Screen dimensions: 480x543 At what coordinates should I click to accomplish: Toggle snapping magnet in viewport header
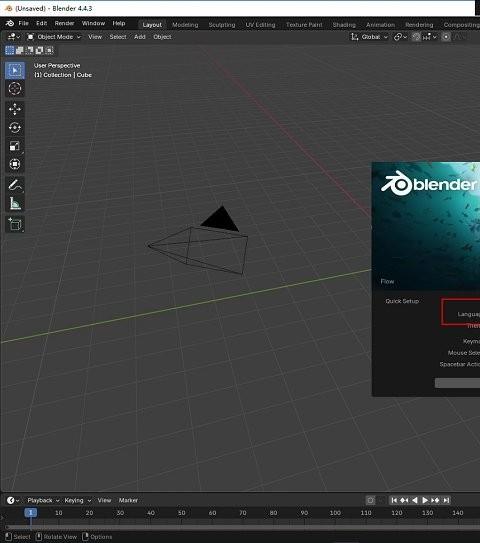[416, 37]
